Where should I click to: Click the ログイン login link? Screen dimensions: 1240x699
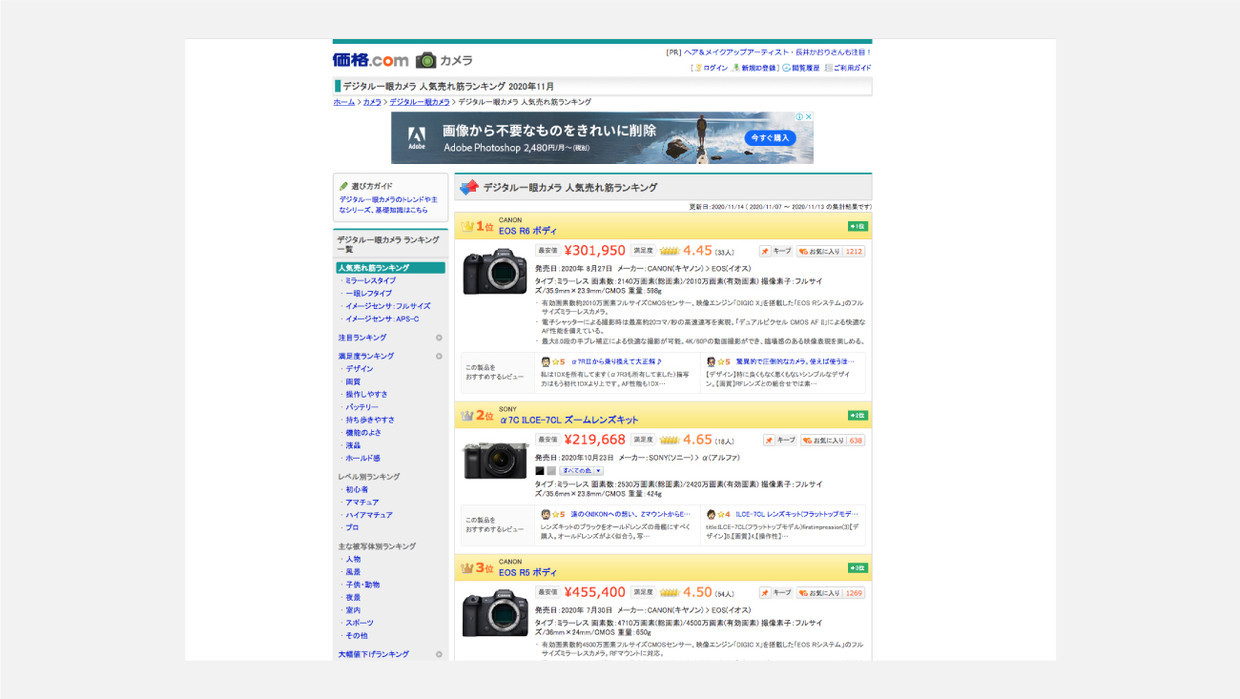coord(715,68)
